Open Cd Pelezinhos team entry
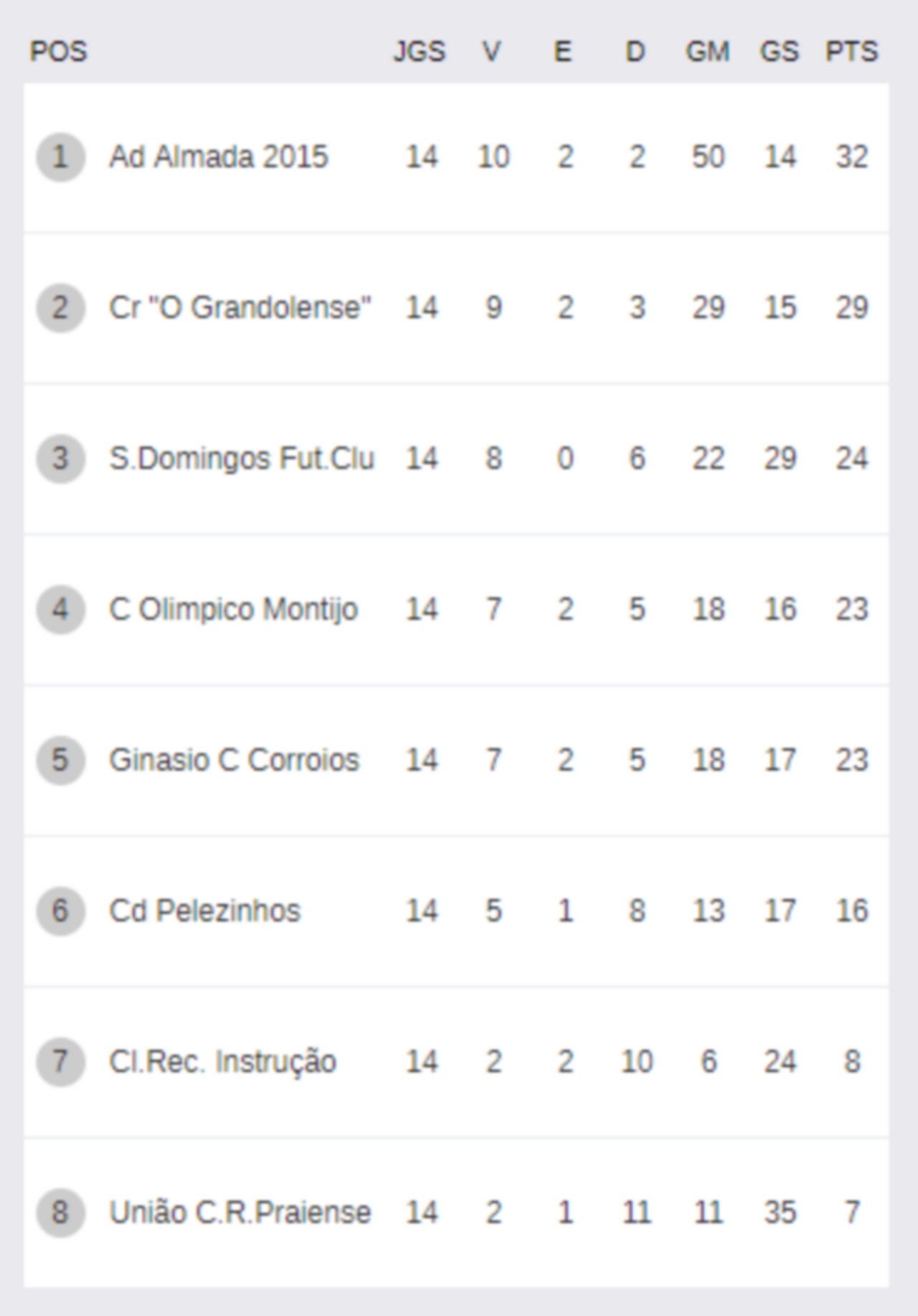918x1316 pixels. [x=204, y=911]
